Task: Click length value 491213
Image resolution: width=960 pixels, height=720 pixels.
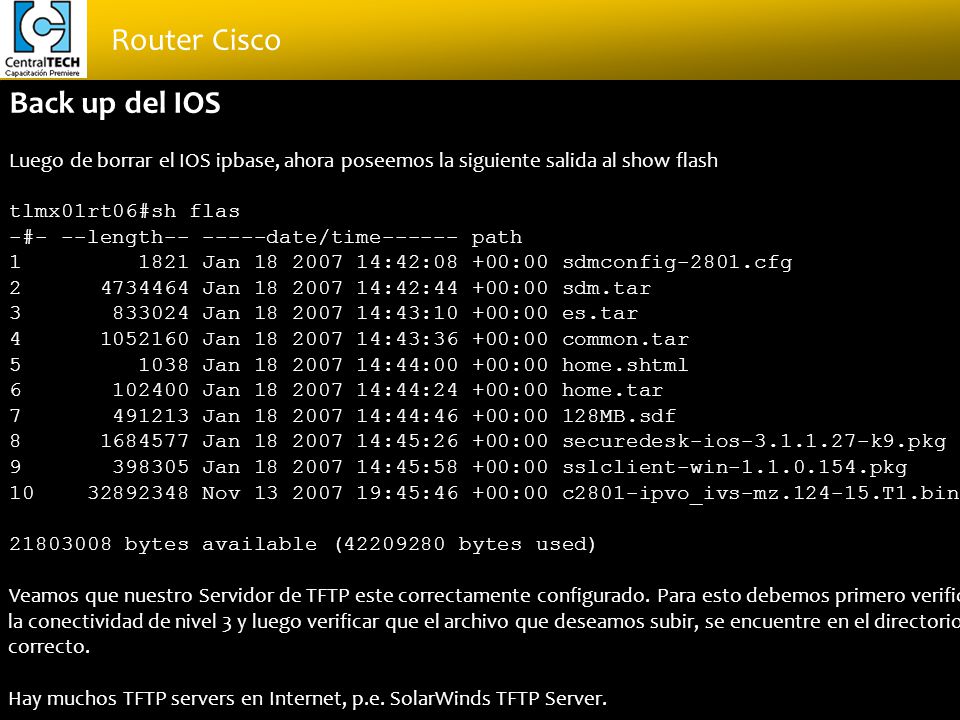Action: (x=151, y=416)
